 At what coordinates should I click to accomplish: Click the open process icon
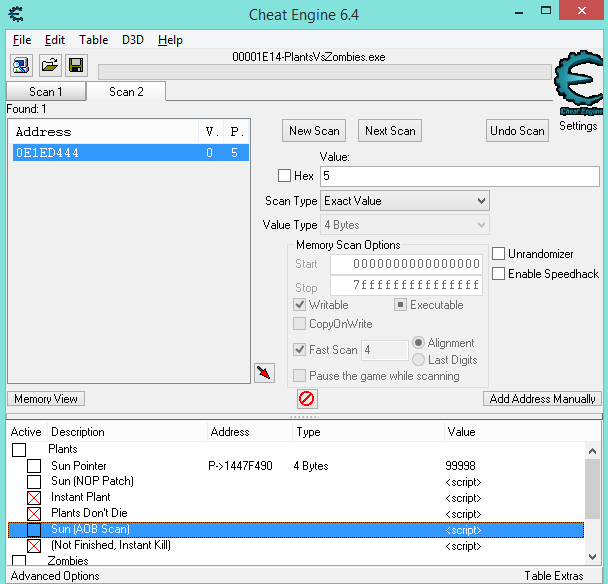click(21, 66)
